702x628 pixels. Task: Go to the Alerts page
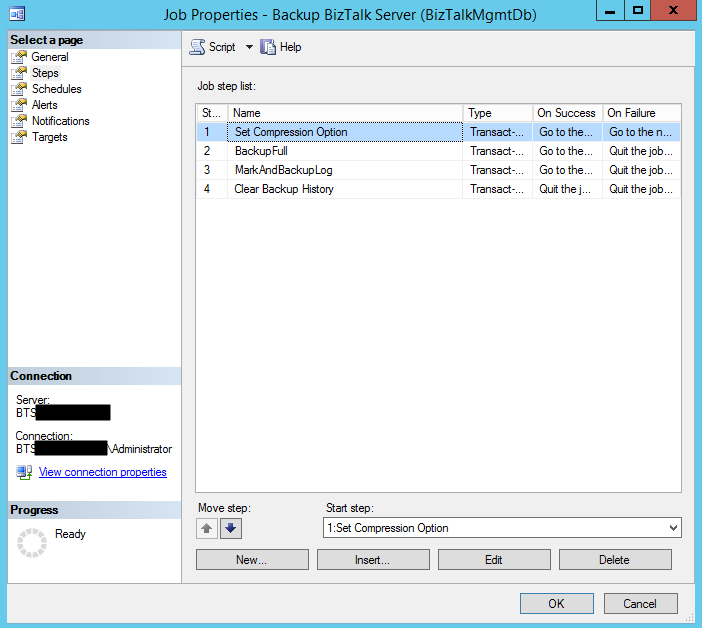(44, 105)
